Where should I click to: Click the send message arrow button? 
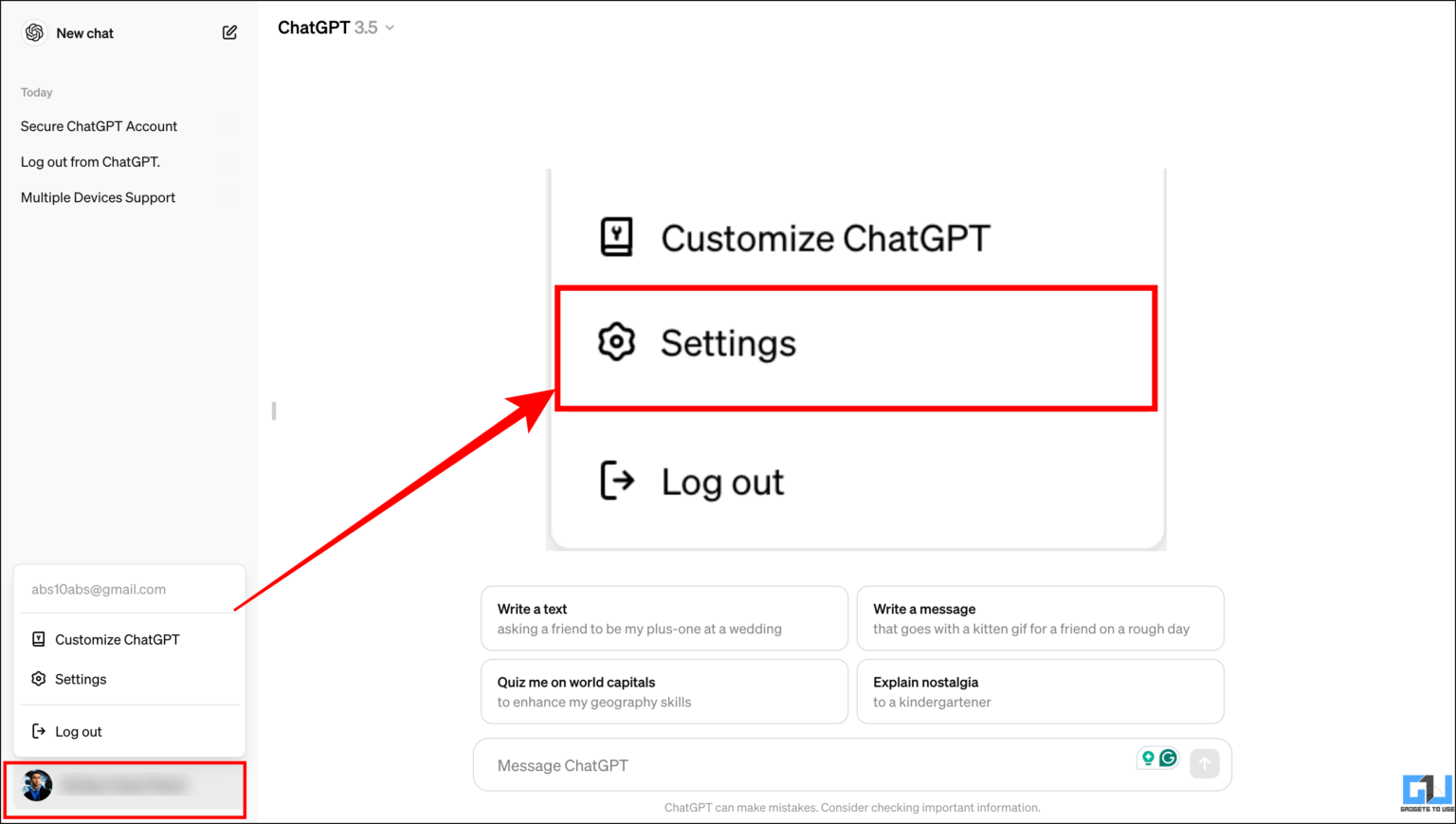pos(1205,763)
